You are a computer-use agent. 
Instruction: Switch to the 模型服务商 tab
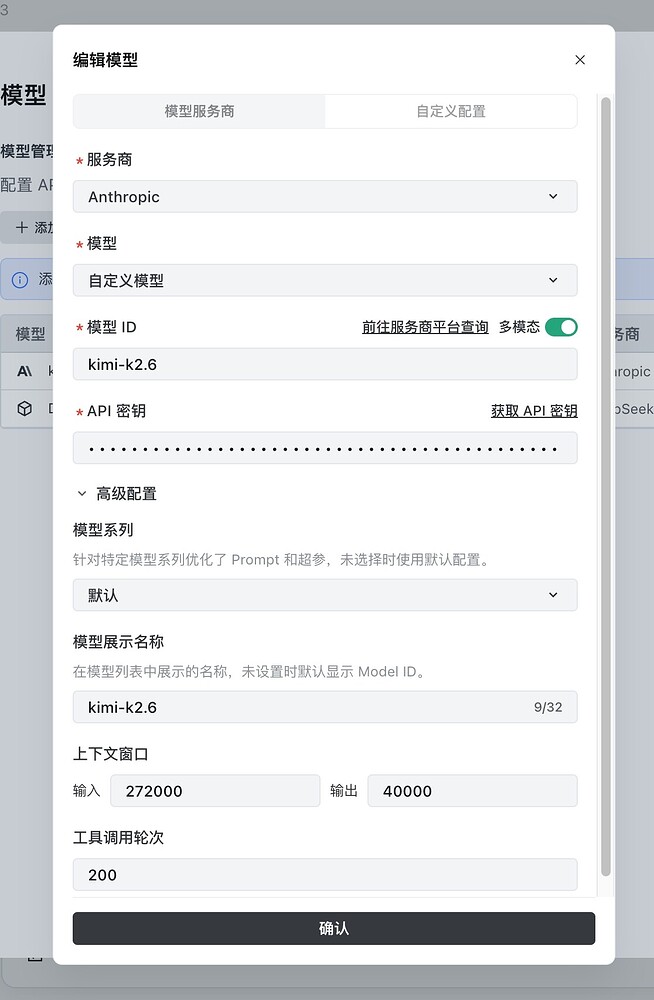tap(199, 112)
